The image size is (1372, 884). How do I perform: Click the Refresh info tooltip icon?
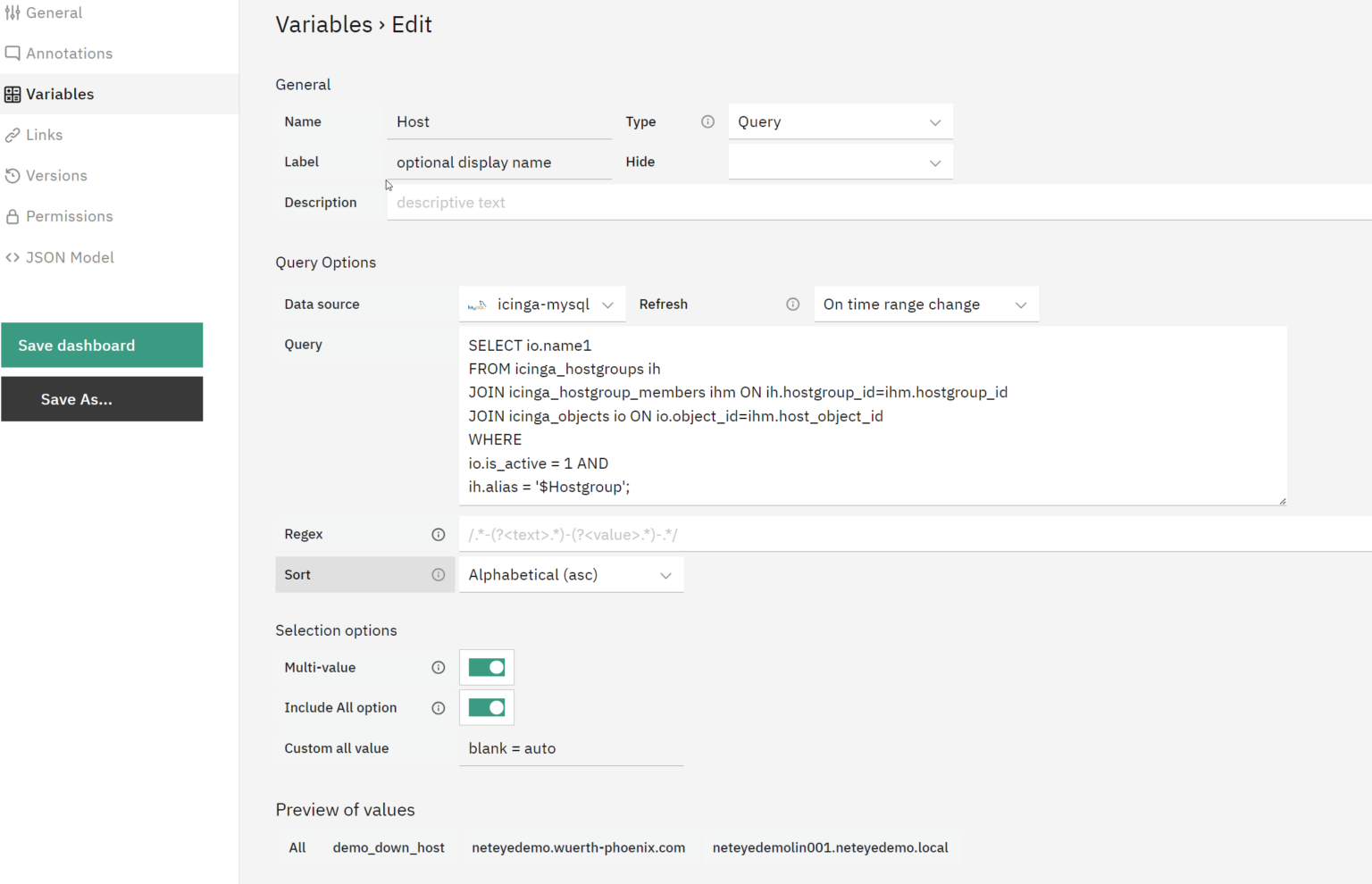tap(793, 304)
